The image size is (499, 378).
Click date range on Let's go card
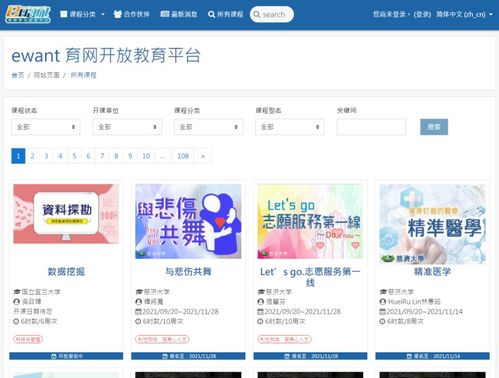302,311
